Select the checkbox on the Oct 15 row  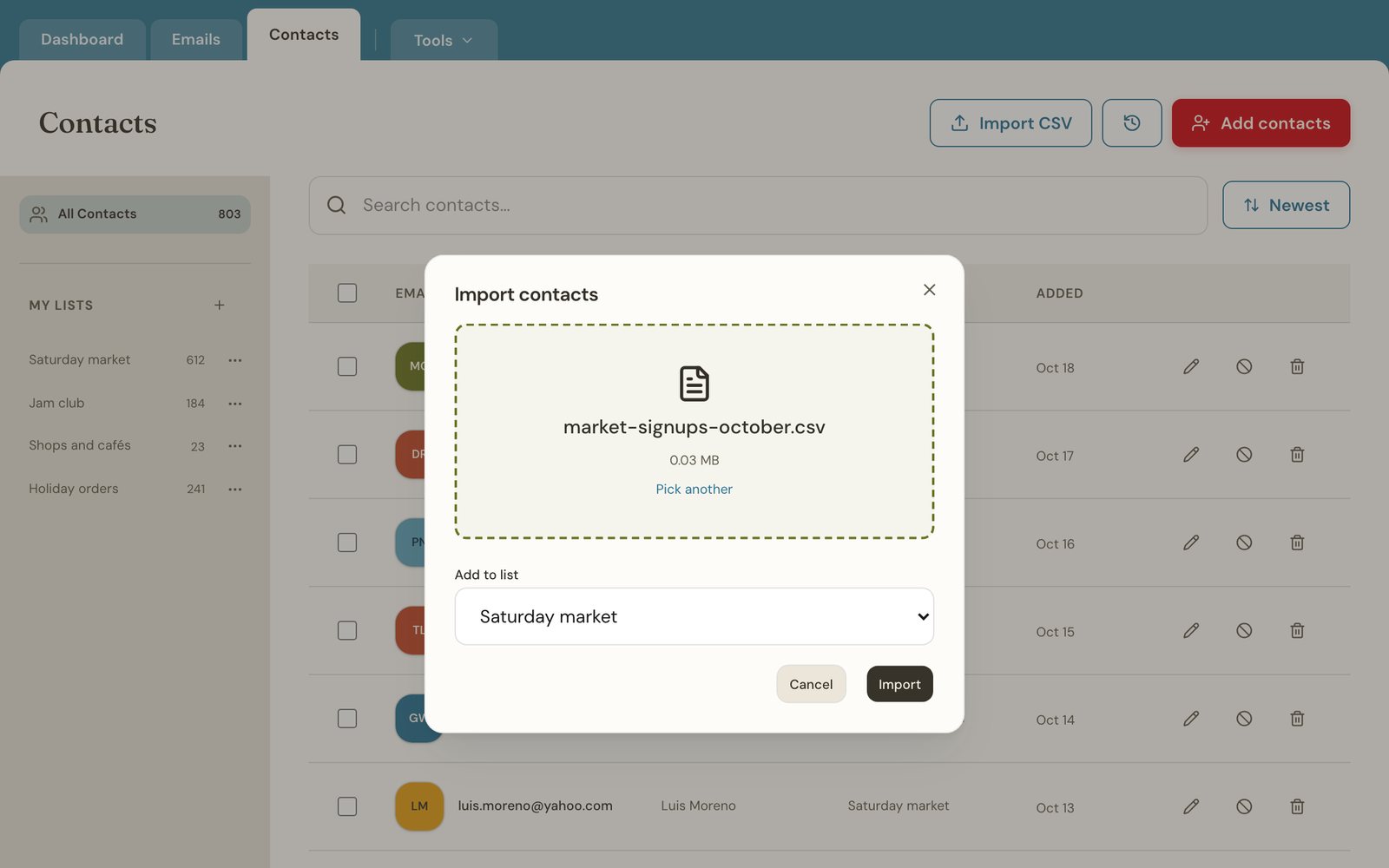click(x=347, y=630)
